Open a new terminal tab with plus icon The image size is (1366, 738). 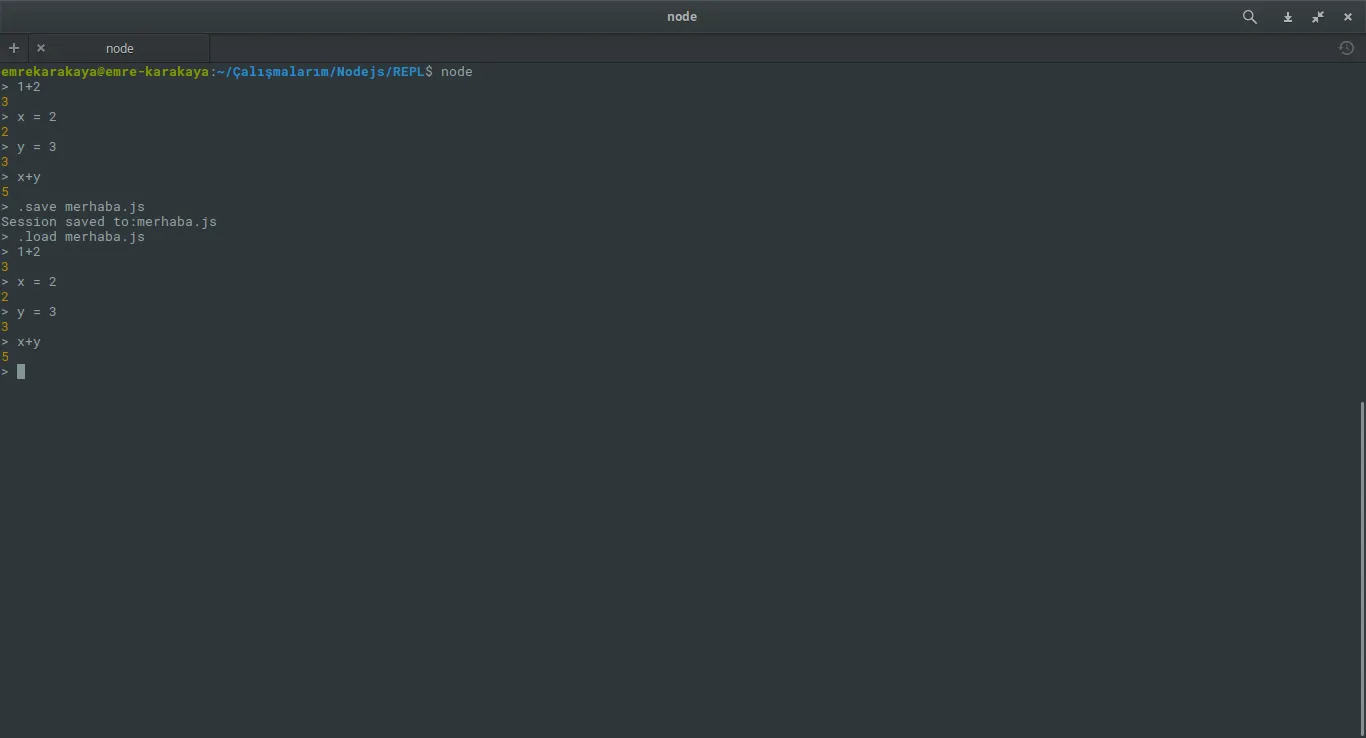click(x=14, y=48)
